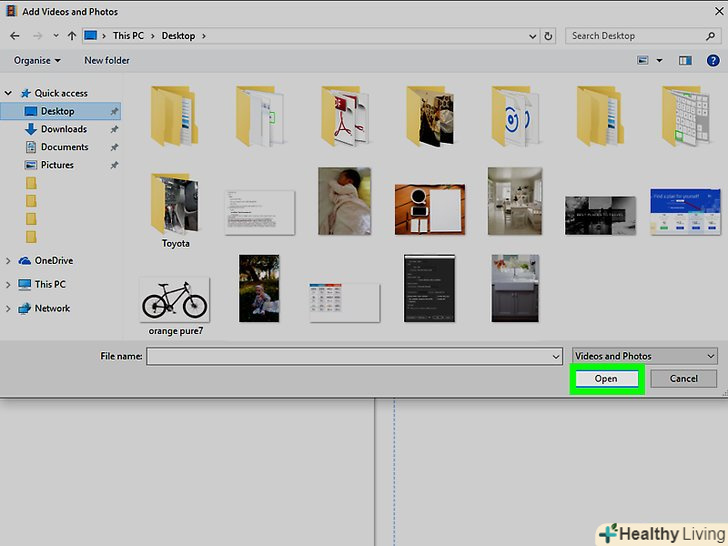The image size is (728, 546).
Task: Expand the OneDrive tree node
Action: coord(8,260)
